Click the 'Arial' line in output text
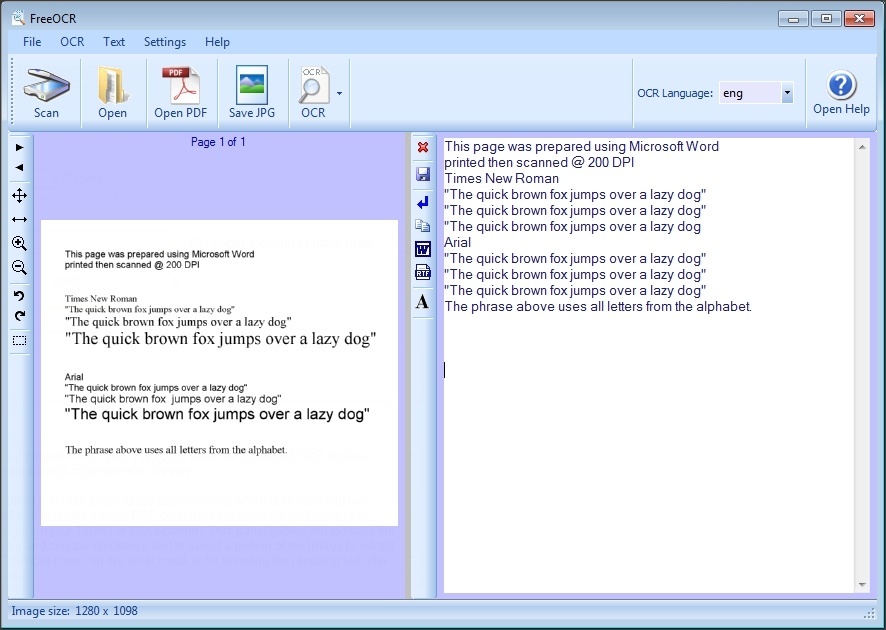Screen dimensions: 886x630 pyautogui.click(x=458, y=242)
